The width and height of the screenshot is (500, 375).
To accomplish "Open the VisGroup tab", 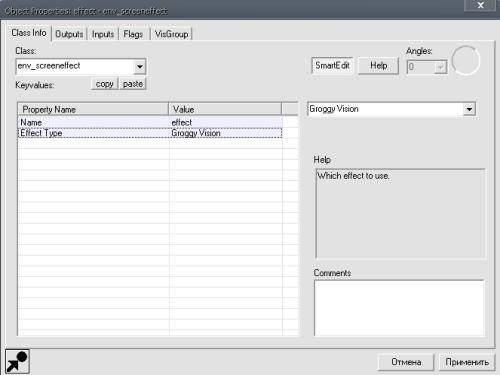I will (171, 34).
